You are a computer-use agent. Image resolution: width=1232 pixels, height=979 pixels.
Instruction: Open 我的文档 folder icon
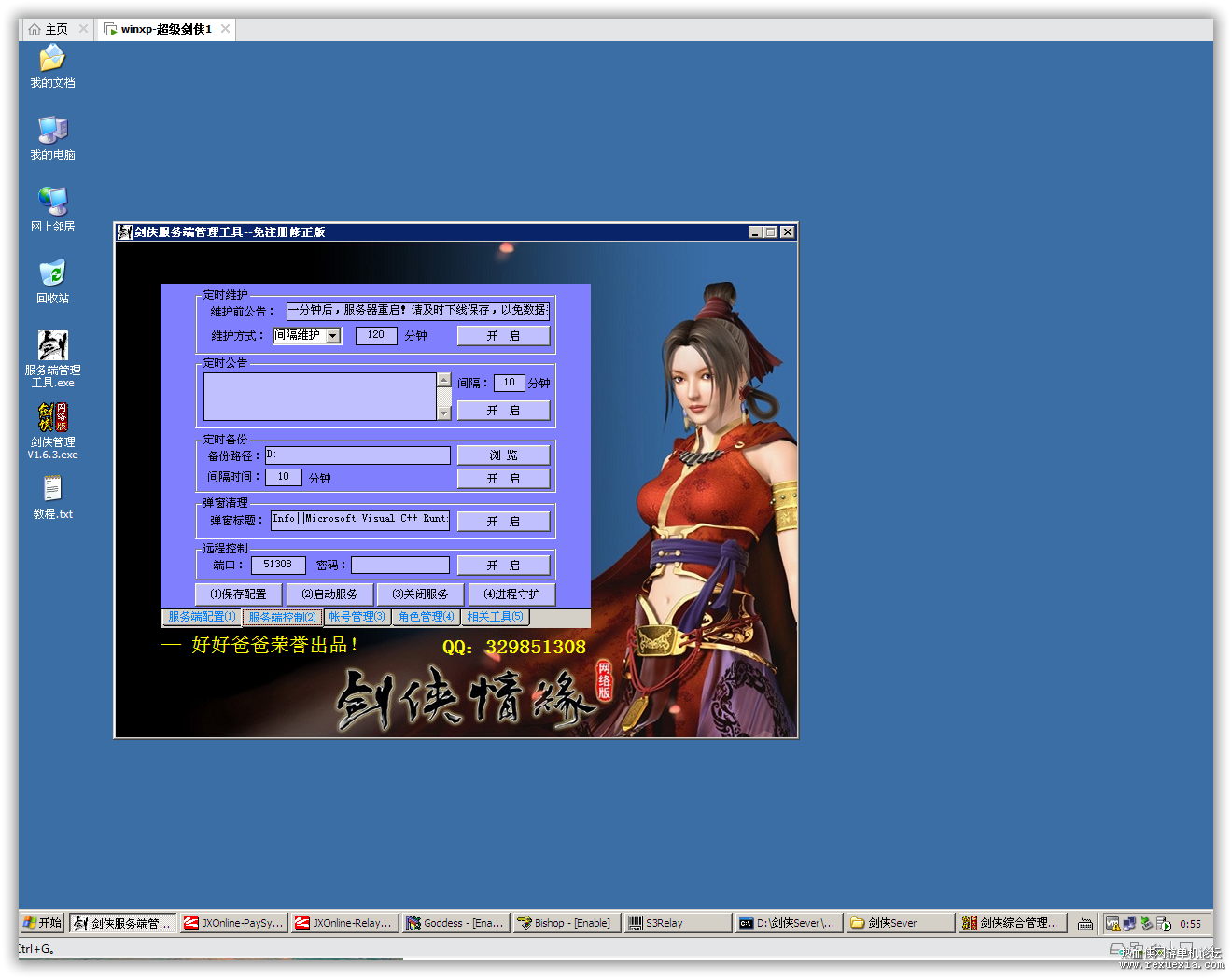[52, 59]
